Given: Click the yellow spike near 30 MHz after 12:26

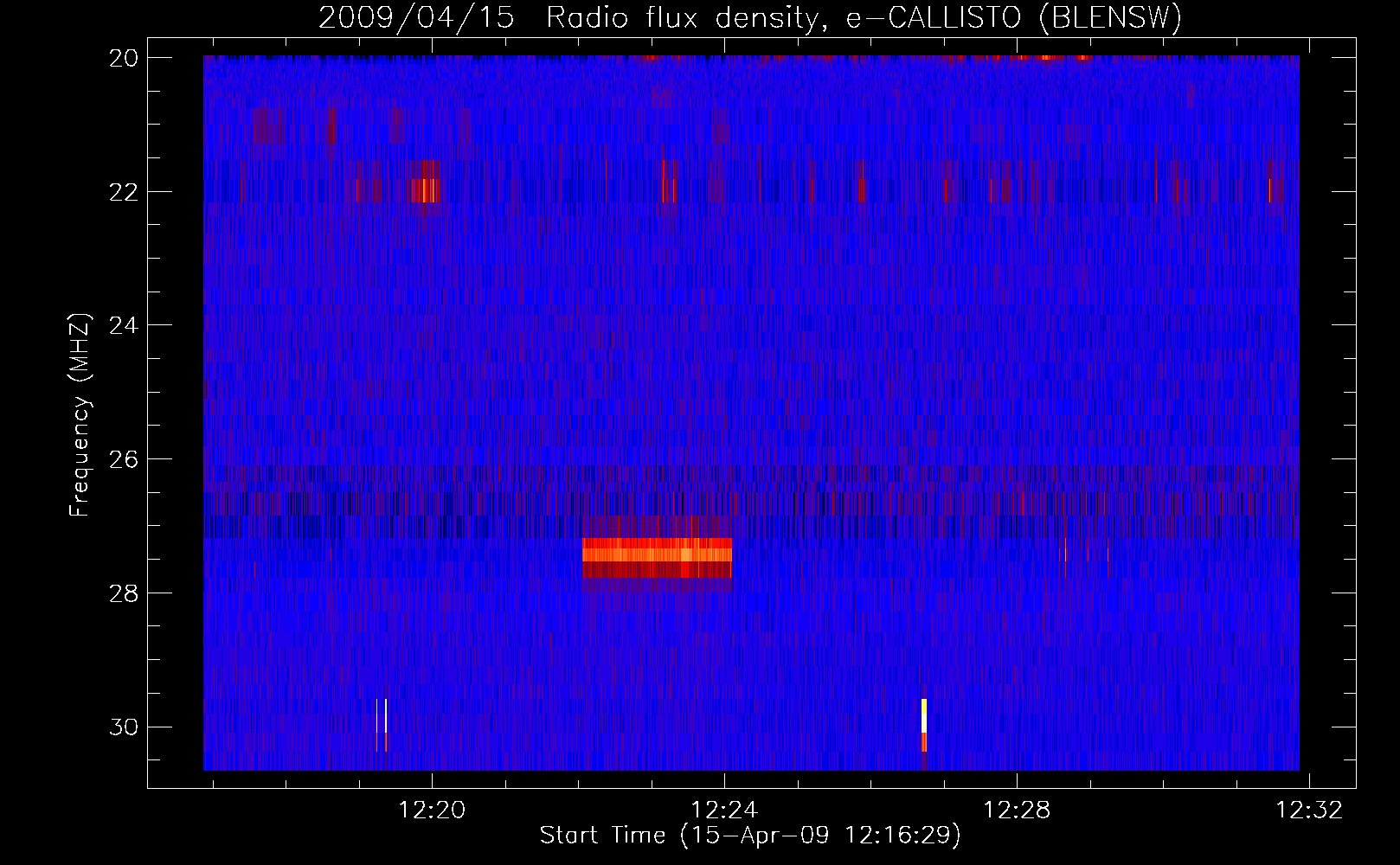Looking at the screenshot, I should [924, 725].
